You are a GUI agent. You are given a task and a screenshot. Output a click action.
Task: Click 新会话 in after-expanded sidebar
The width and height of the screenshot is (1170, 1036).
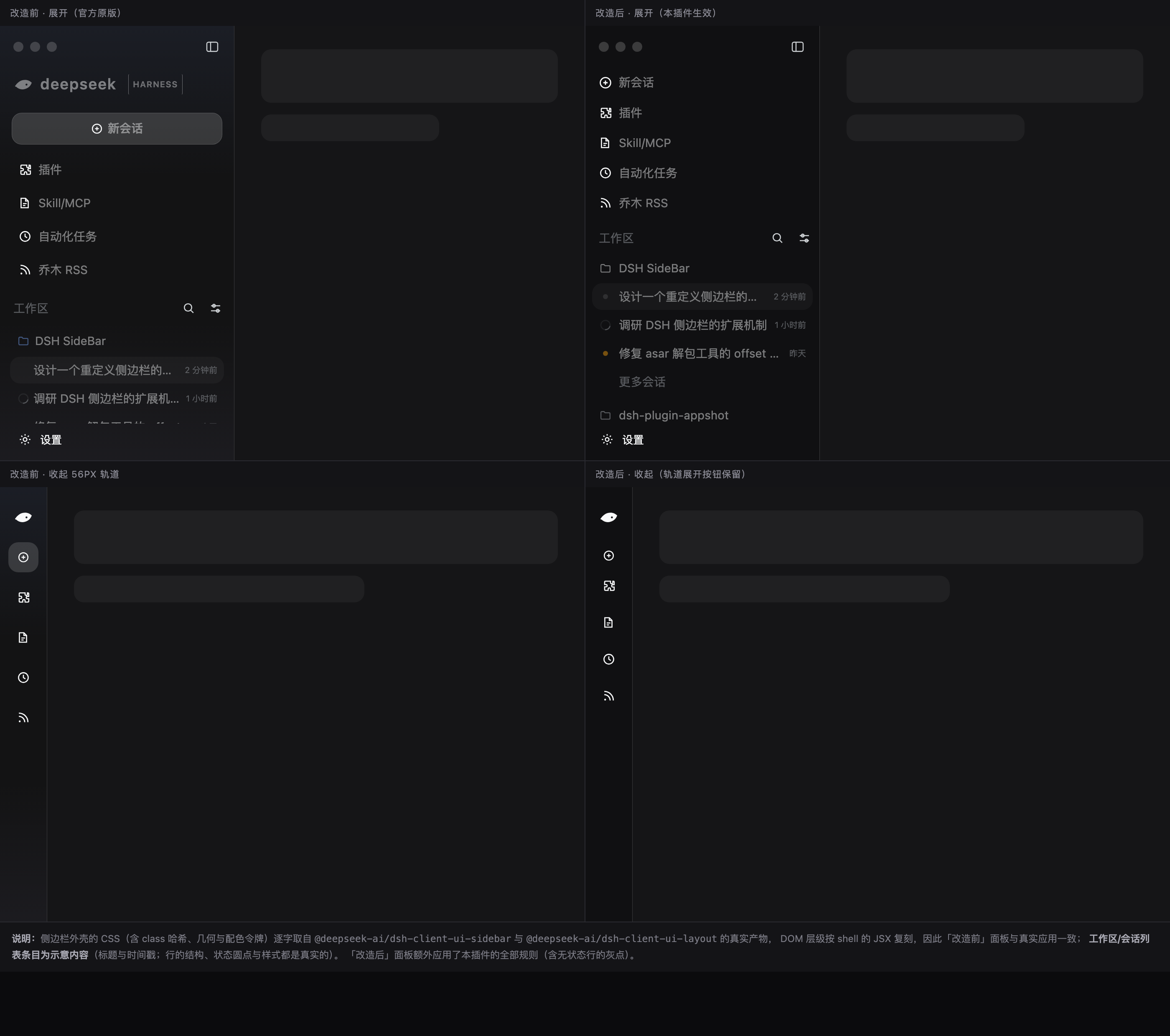pyautogui.click(x=702, y=82)
